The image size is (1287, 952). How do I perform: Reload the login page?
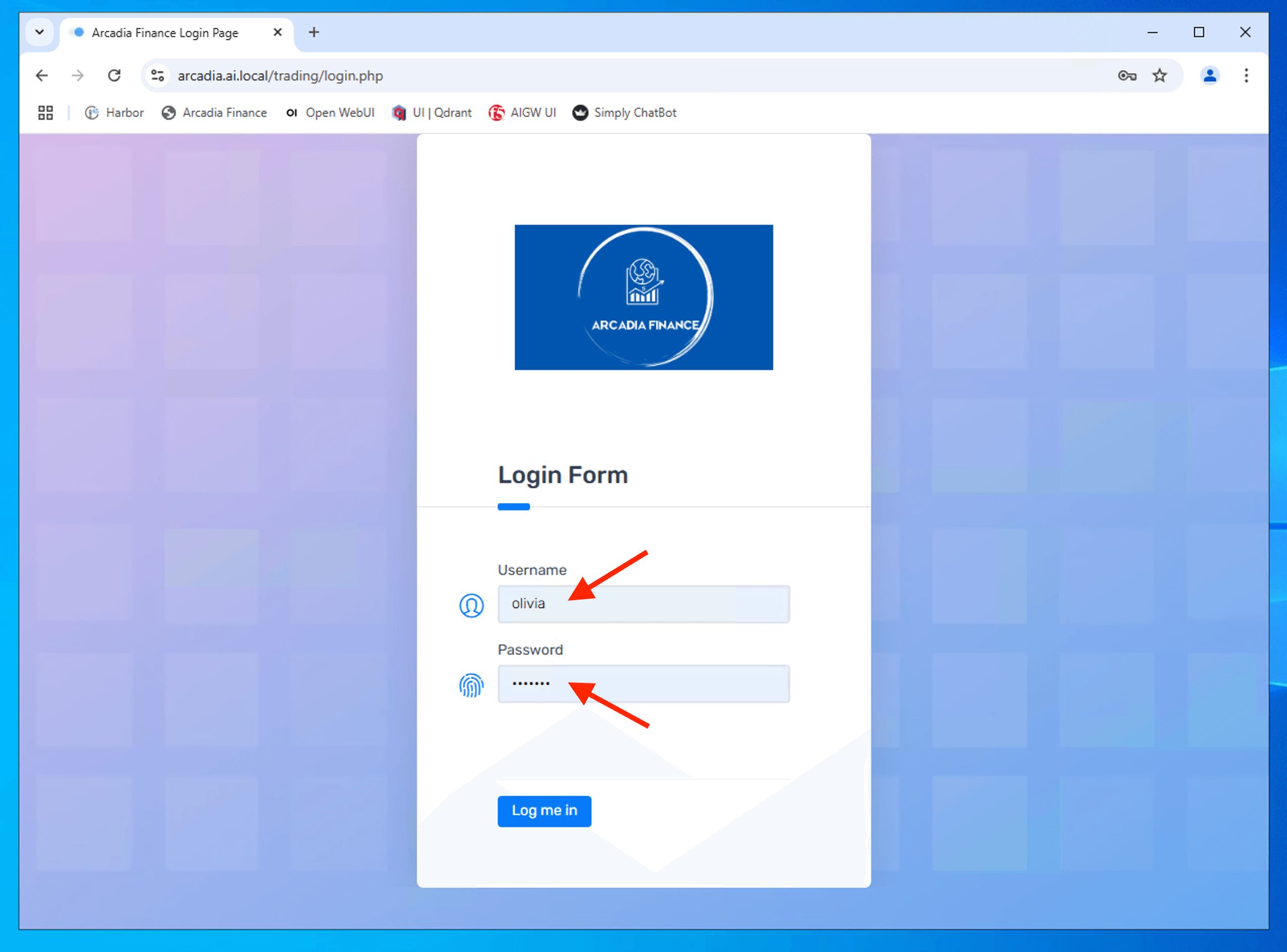114,76
